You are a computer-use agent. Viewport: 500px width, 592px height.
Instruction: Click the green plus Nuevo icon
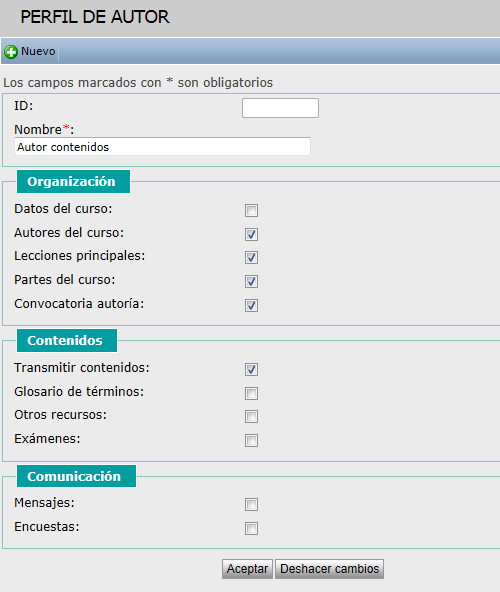11,52
